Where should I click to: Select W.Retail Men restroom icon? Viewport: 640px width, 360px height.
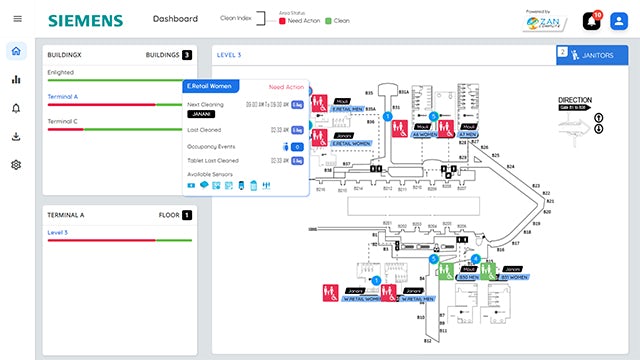point(389,293)
